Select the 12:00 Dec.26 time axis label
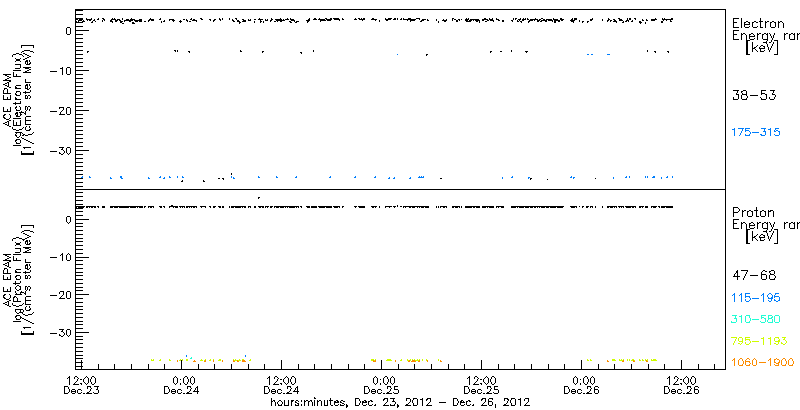This screenshot has width=800, height=410. click(x=682, y=386)
